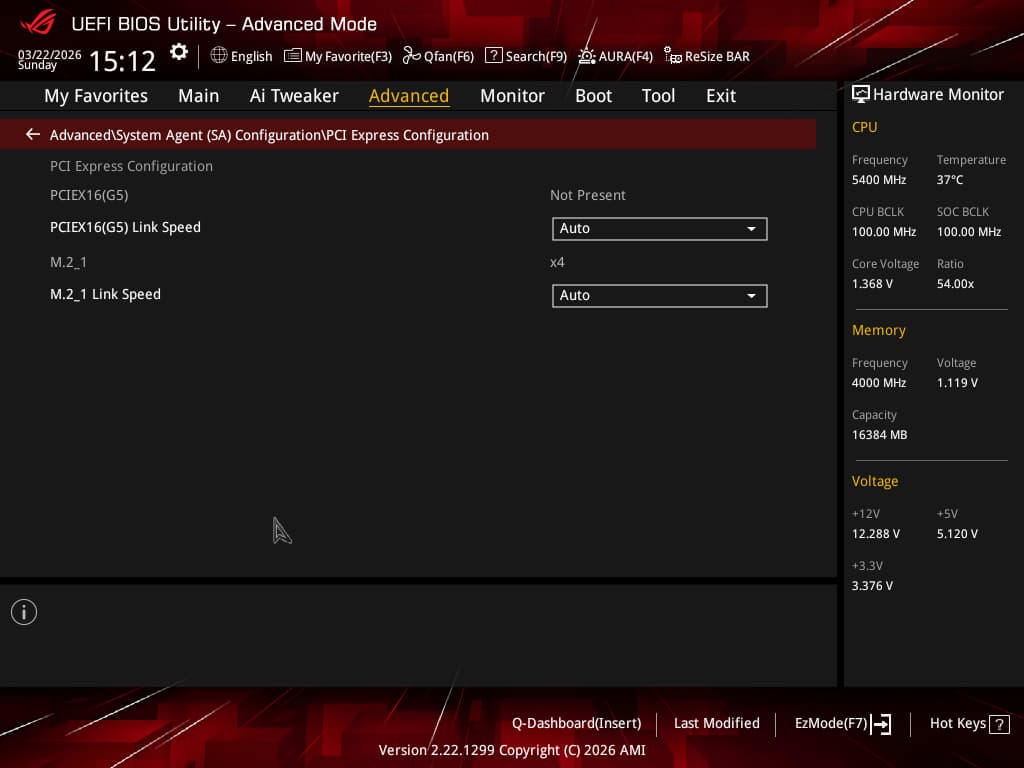This screenshot has height=768, width=1024.
Task: Click CPU Temperature value 37°C
Action: 950,180
